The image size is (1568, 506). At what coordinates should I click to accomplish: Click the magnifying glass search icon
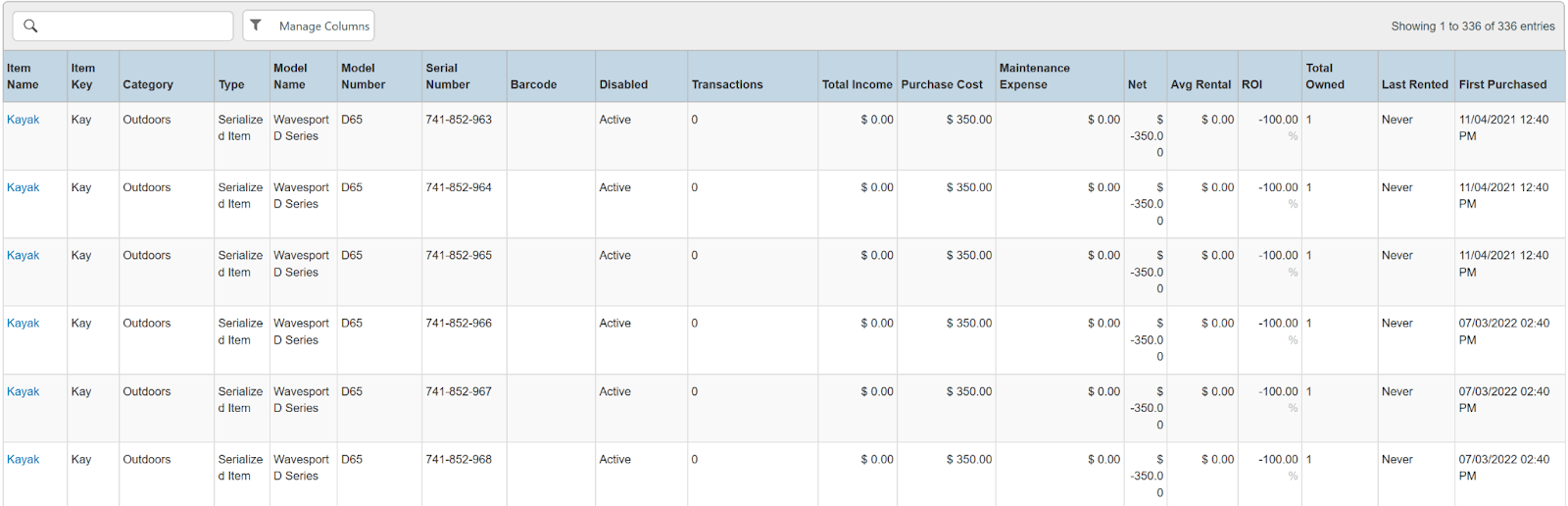tap(30, 26)
